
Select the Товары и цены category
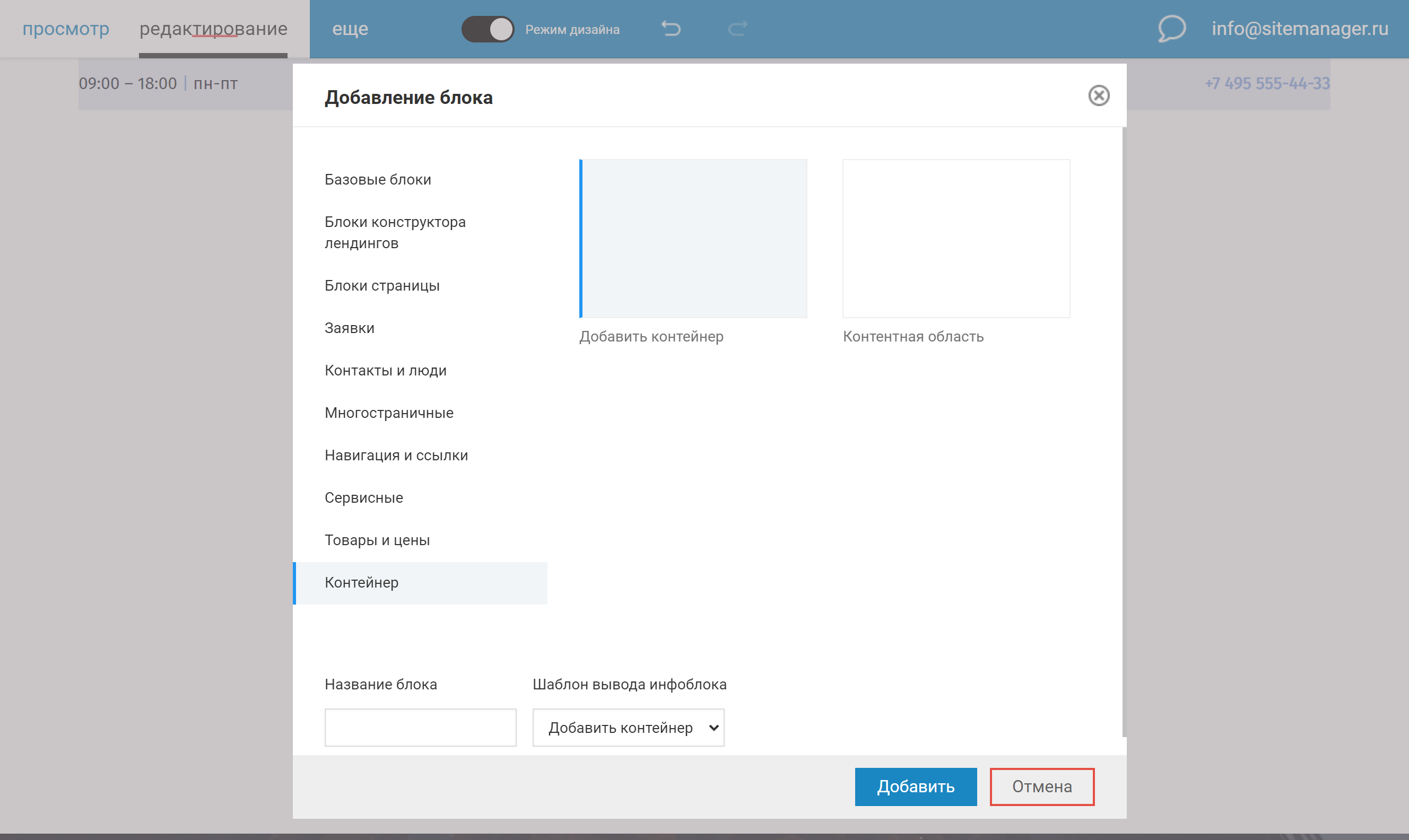(377, 540)
